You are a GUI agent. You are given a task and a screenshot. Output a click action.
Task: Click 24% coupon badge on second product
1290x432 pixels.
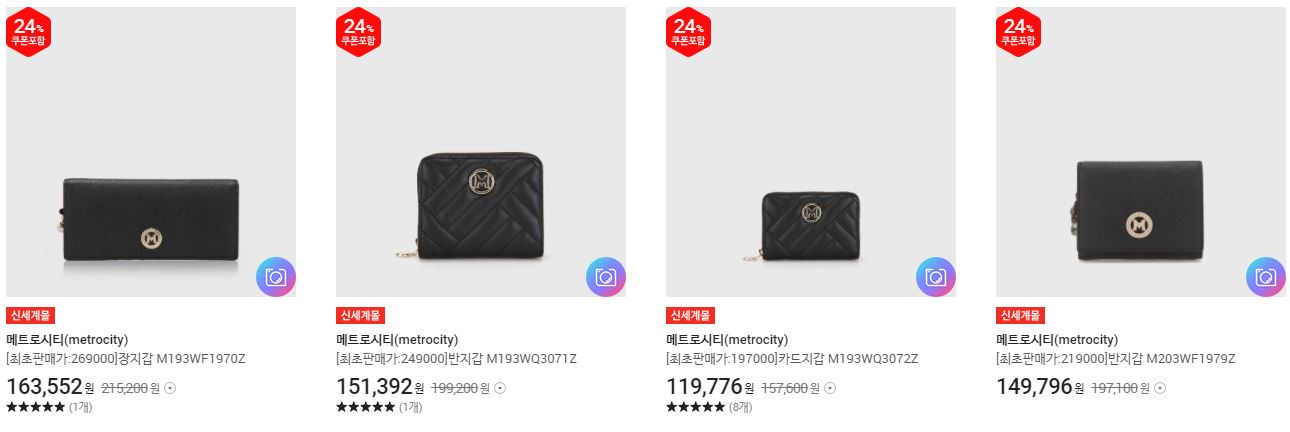(357, 32)
